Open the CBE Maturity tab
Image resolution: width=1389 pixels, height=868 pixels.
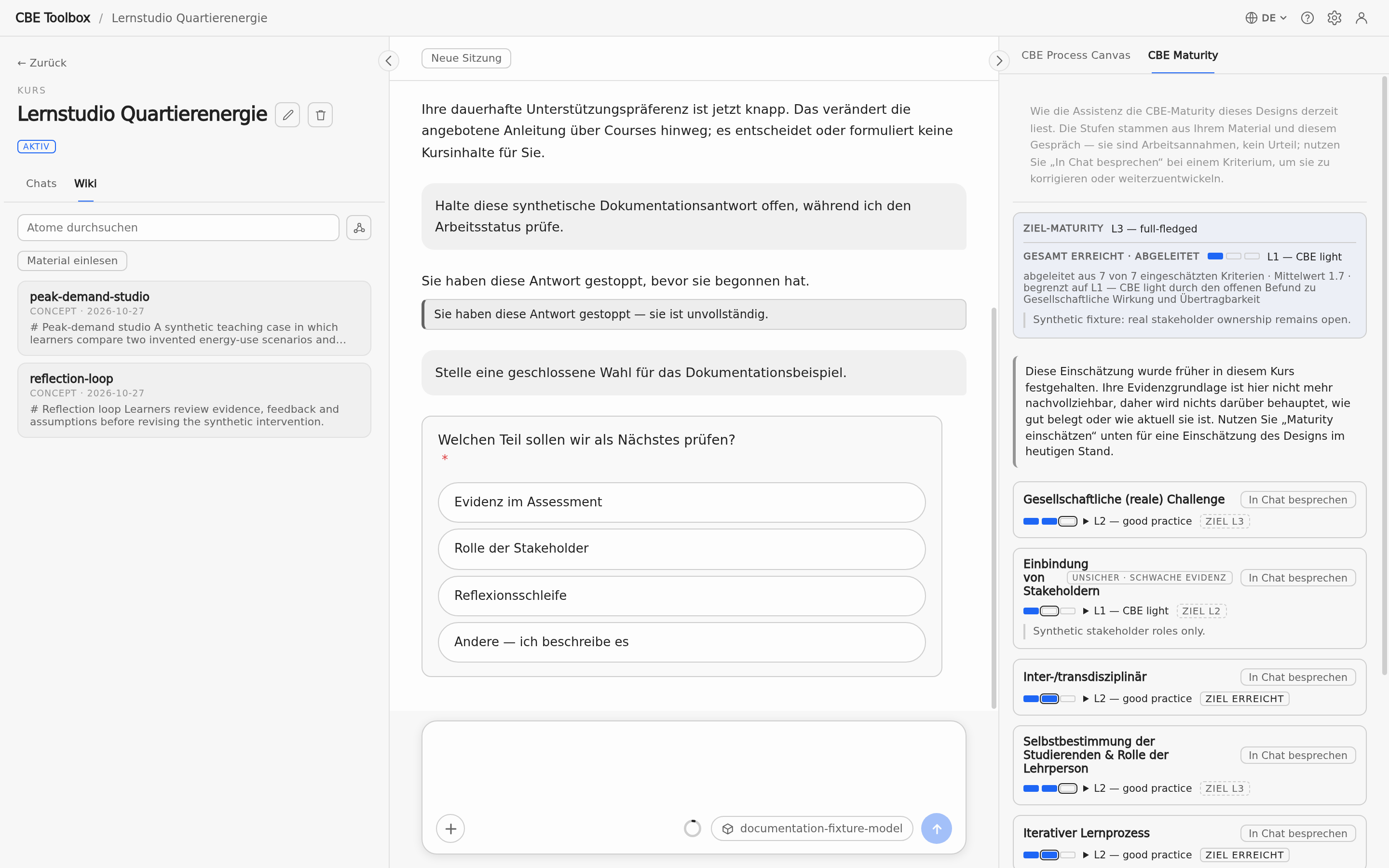[1183, 55]
